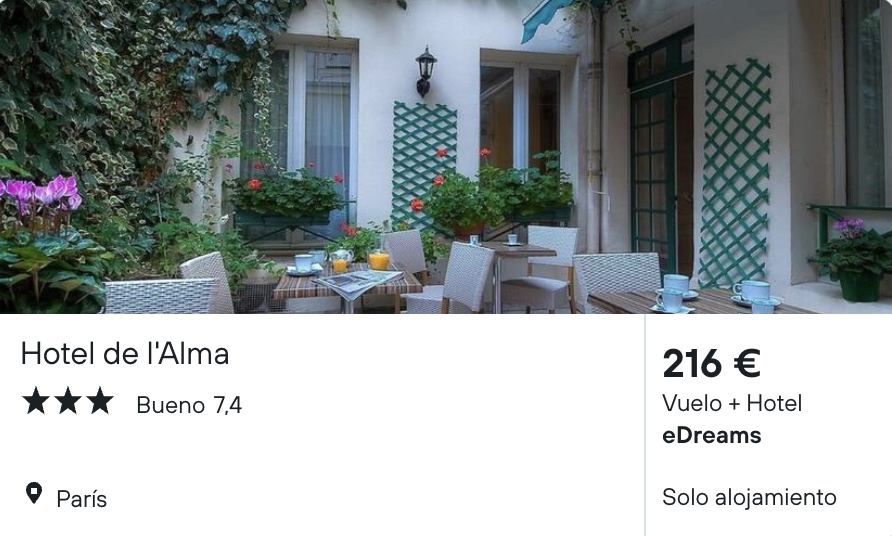The image size is (892, 536).
Task: Select the Vuelo + Hotel label
Action: [732, 403]
